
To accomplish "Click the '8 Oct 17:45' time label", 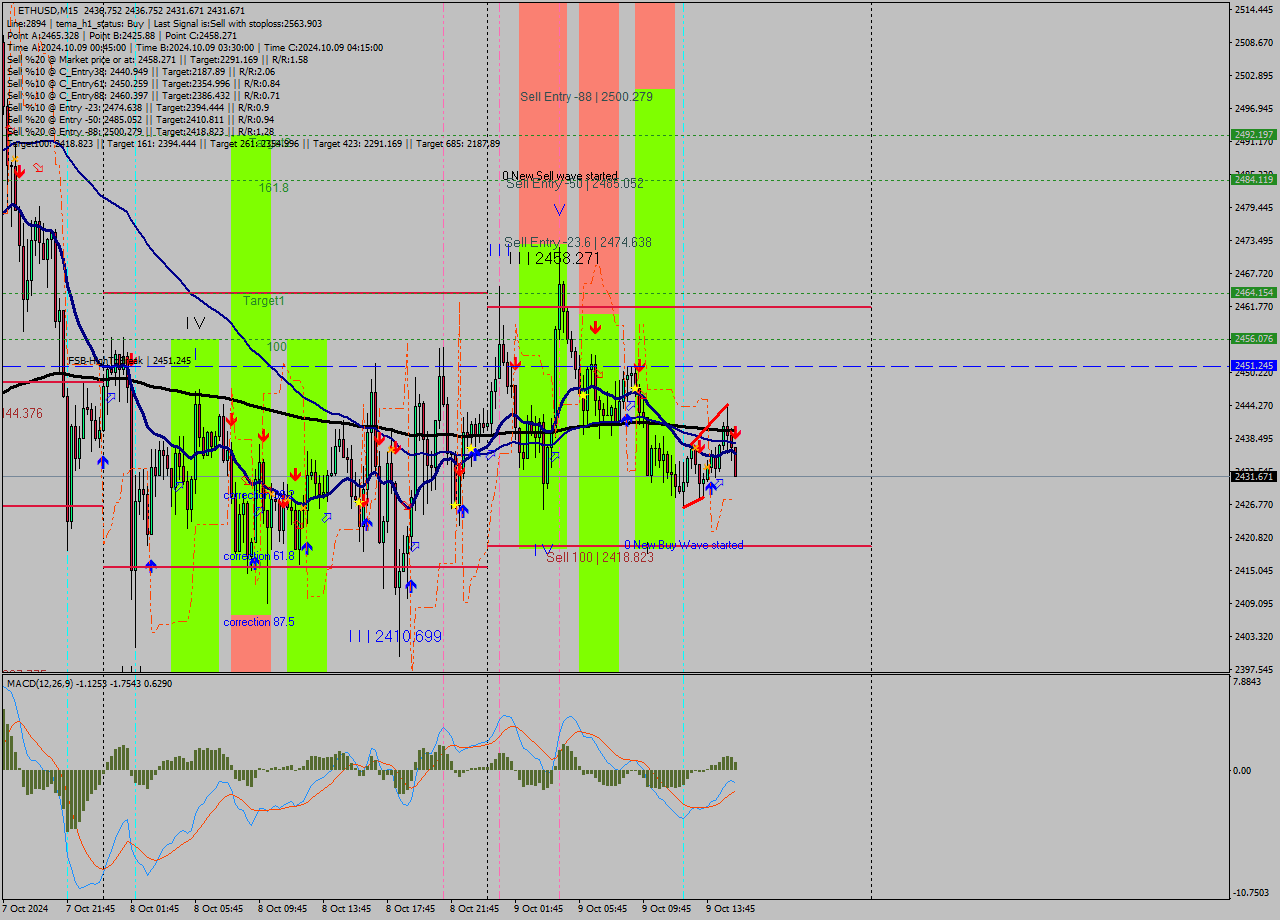I will tap(411, 909).
